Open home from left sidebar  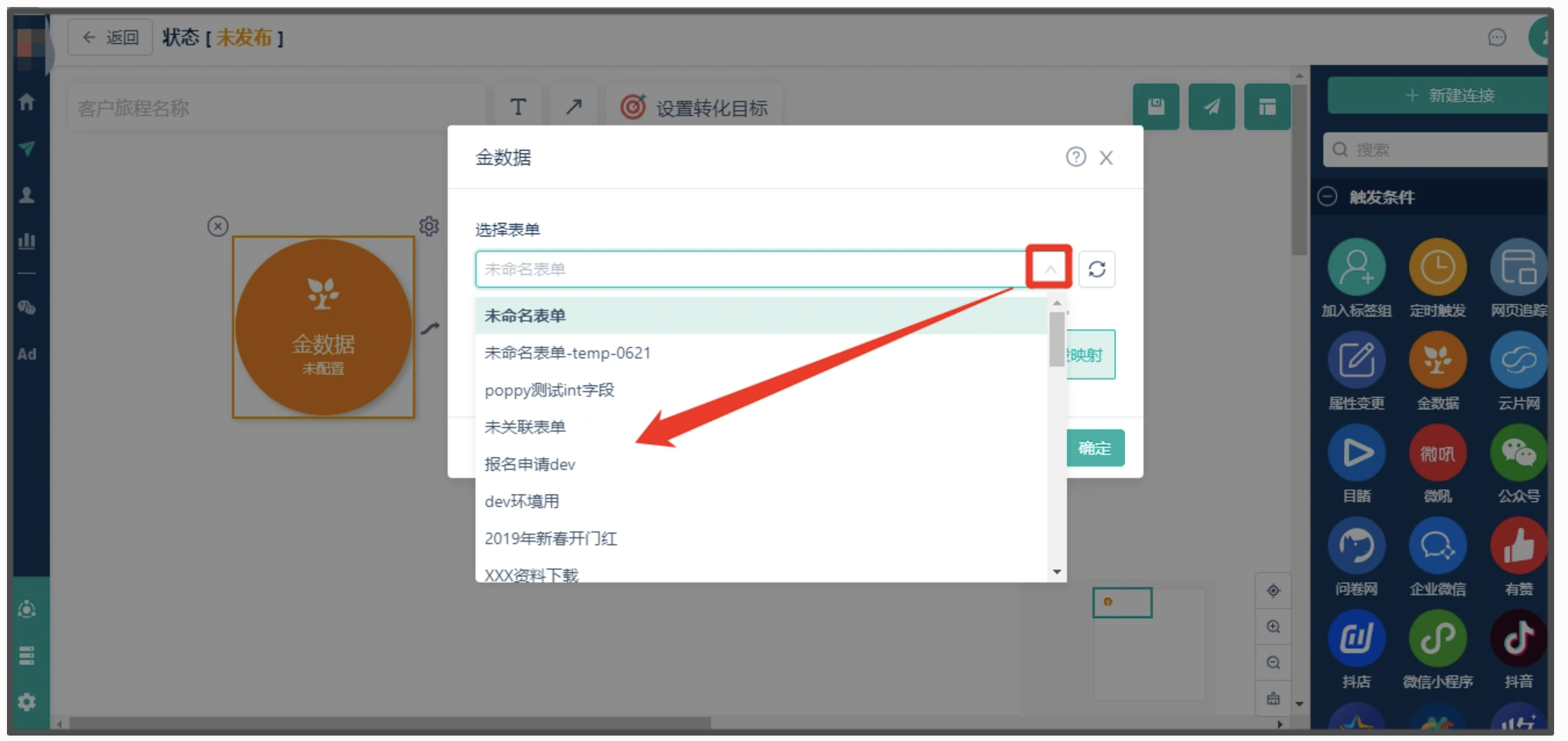(x=27, y=101)
